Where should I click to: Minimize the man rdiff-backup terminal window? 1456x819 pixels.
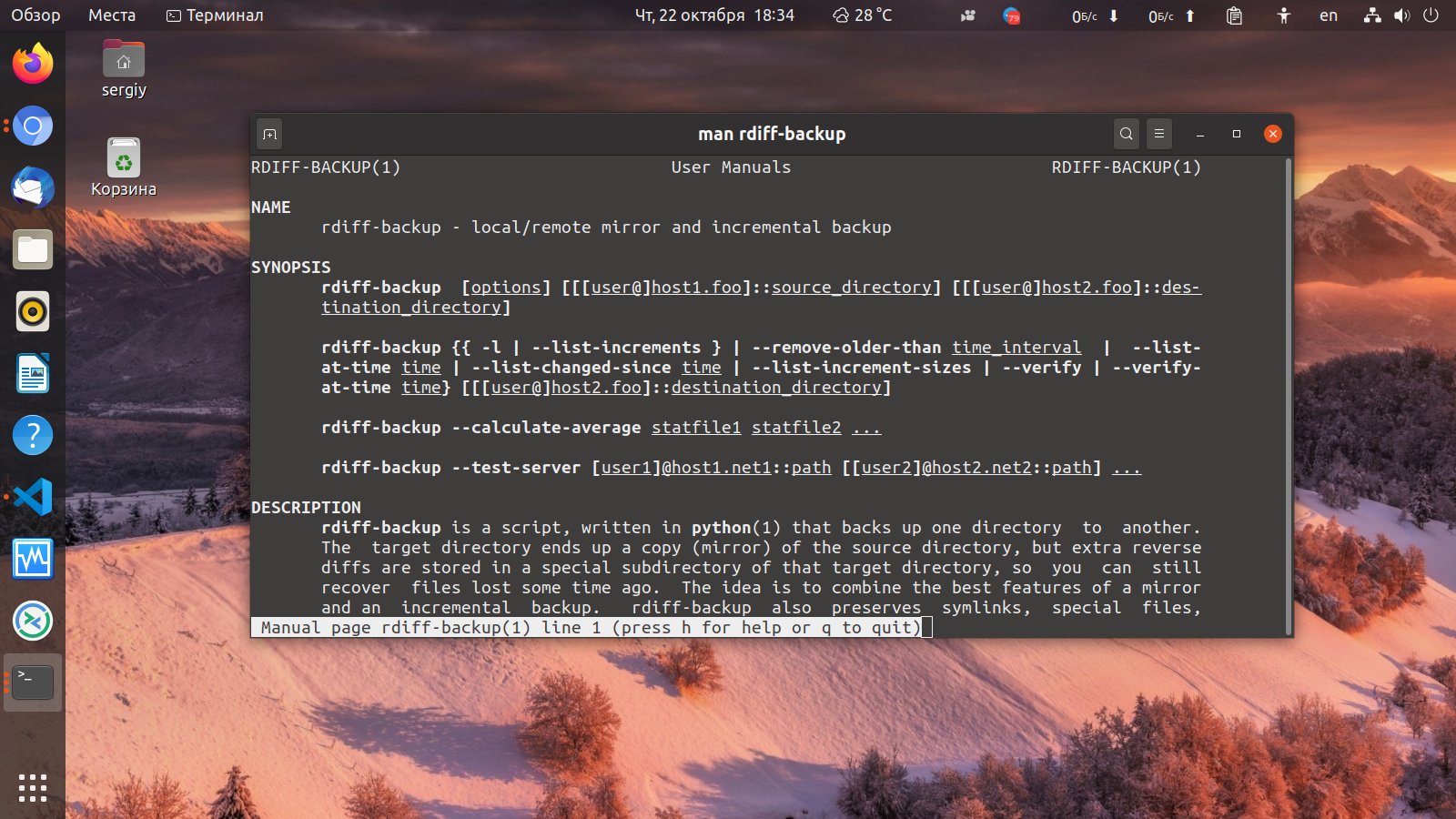coord(1200,134)
